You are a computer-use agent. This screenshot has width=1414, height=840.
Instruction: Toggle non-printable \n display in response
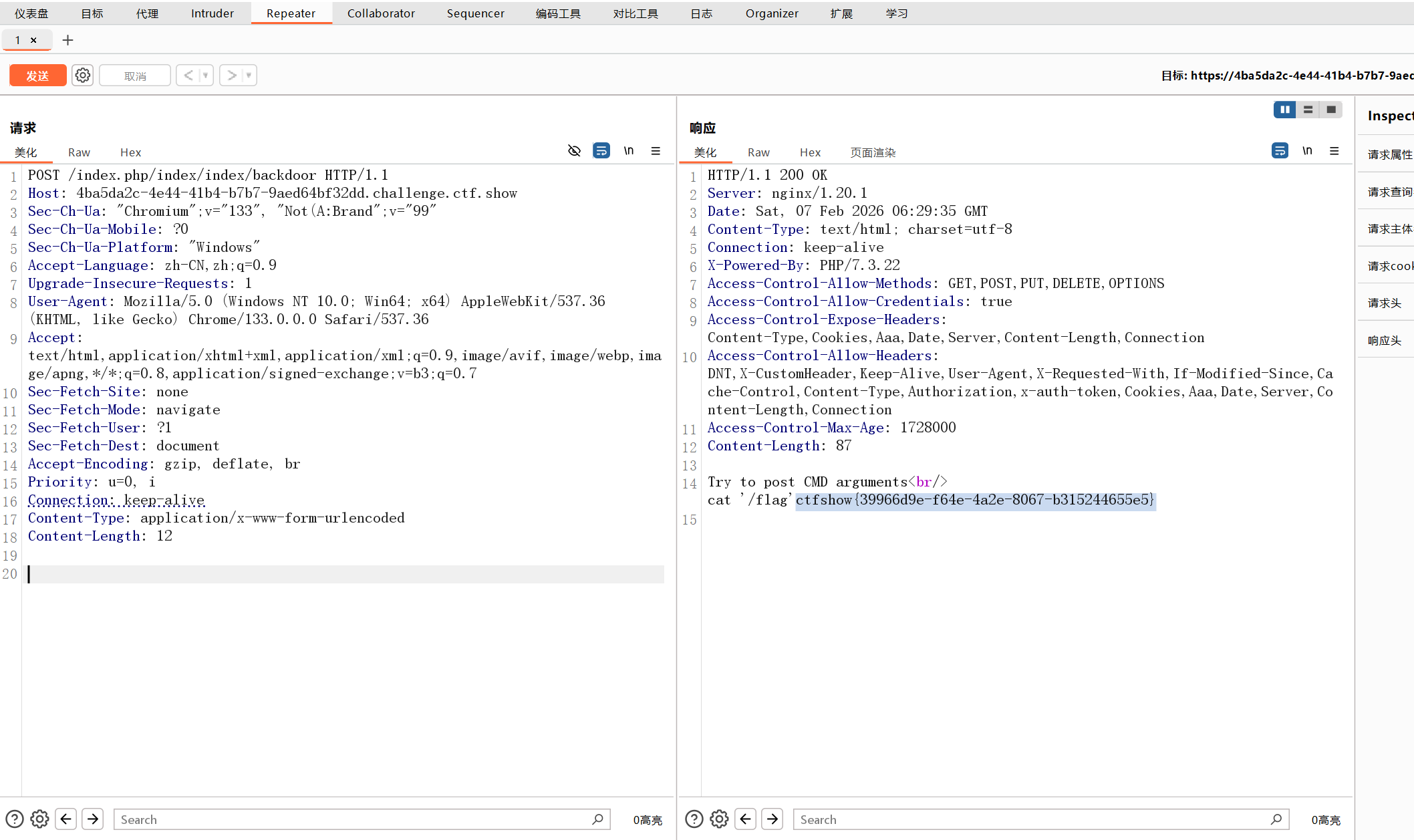pyautogui.click(x=1307, y=151)
